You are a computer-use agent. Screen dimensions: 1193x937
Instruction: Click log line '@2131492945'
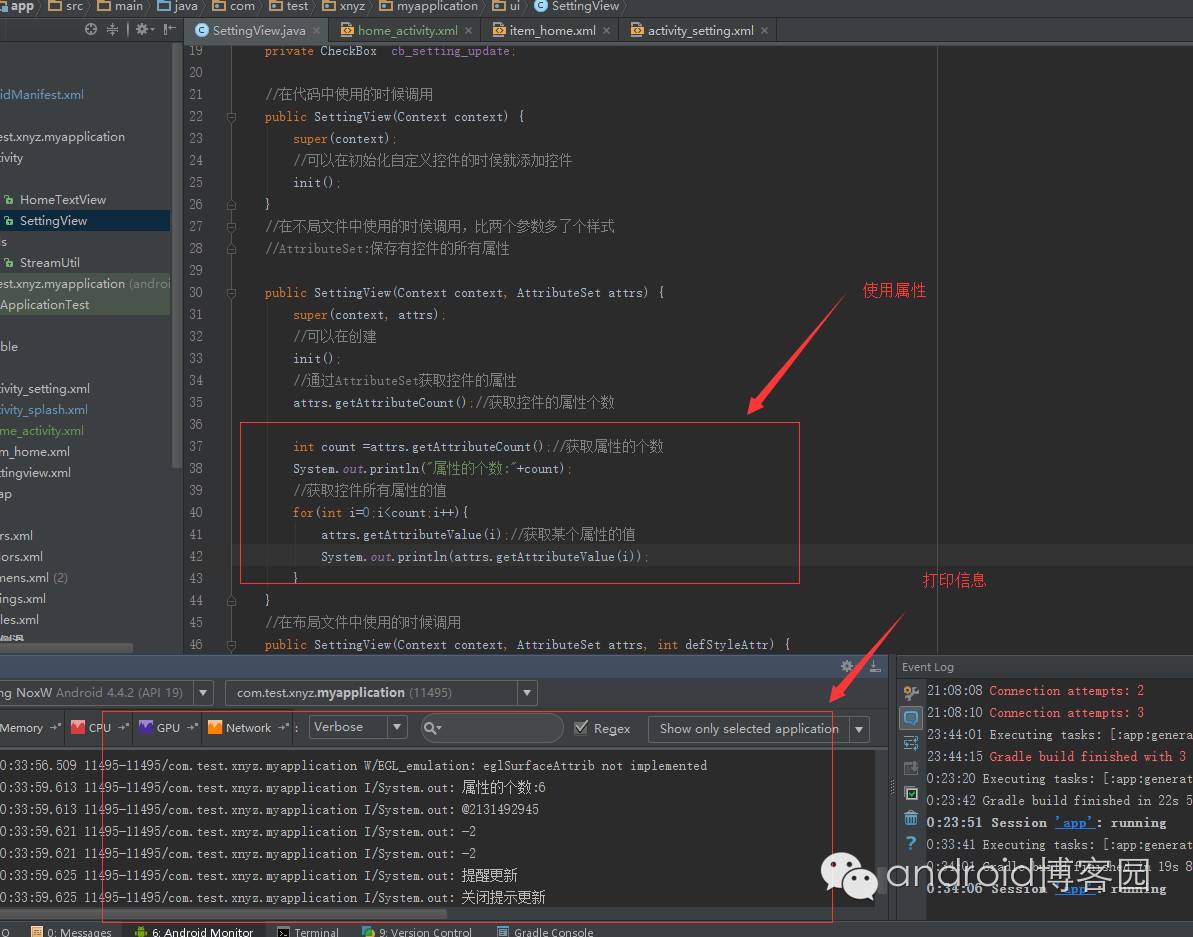click(270, 810)
